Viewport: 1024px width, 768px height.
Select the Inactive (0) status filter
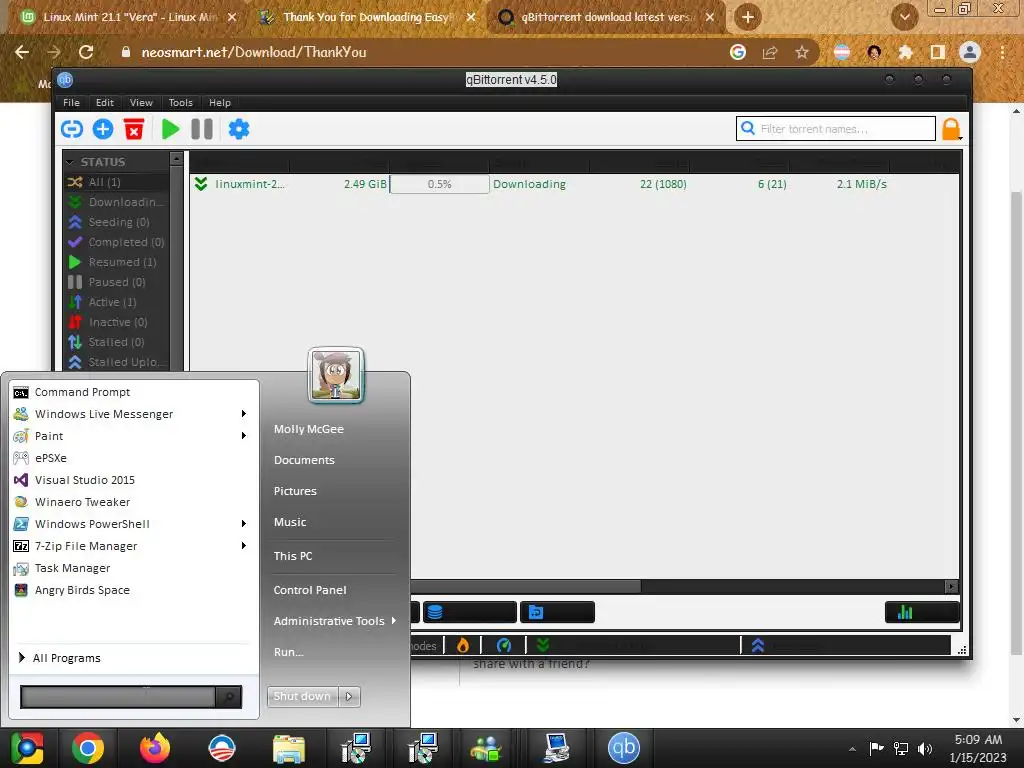pos(116,322)
